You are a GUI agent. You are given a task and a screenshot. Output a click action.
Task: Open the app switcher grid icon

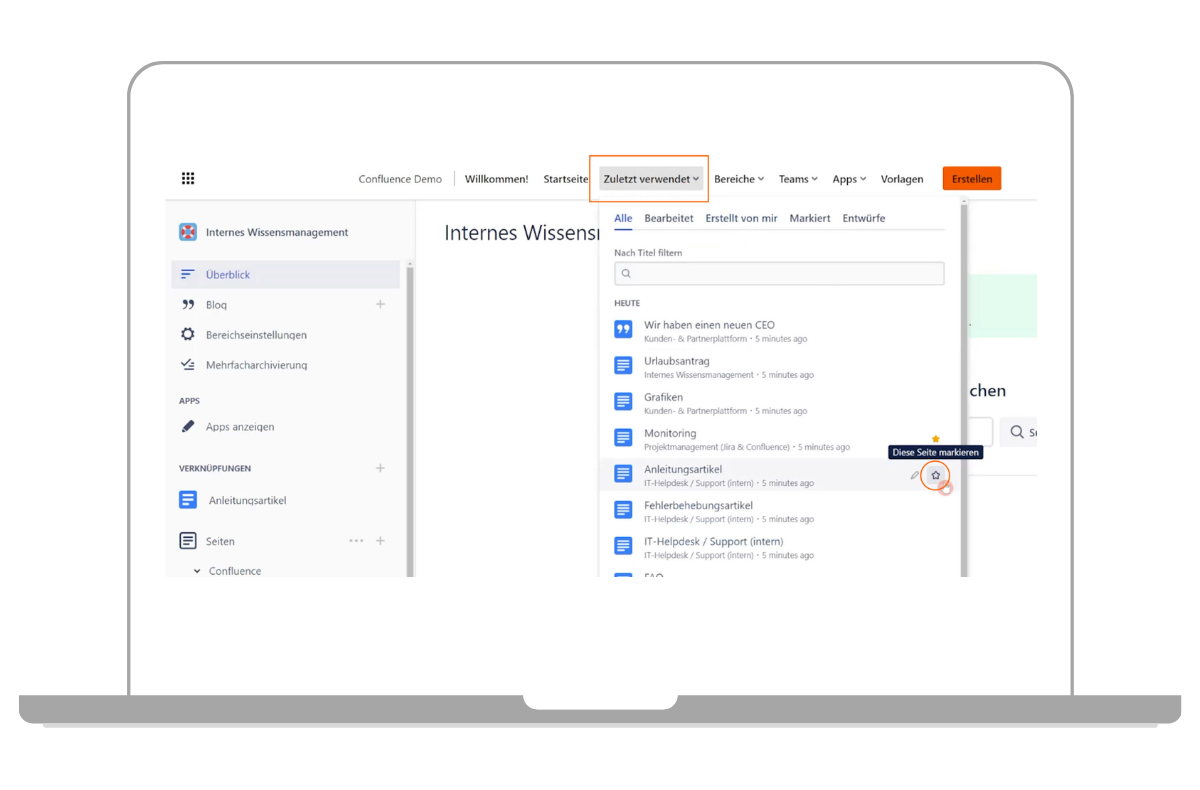tap(188, 179)
